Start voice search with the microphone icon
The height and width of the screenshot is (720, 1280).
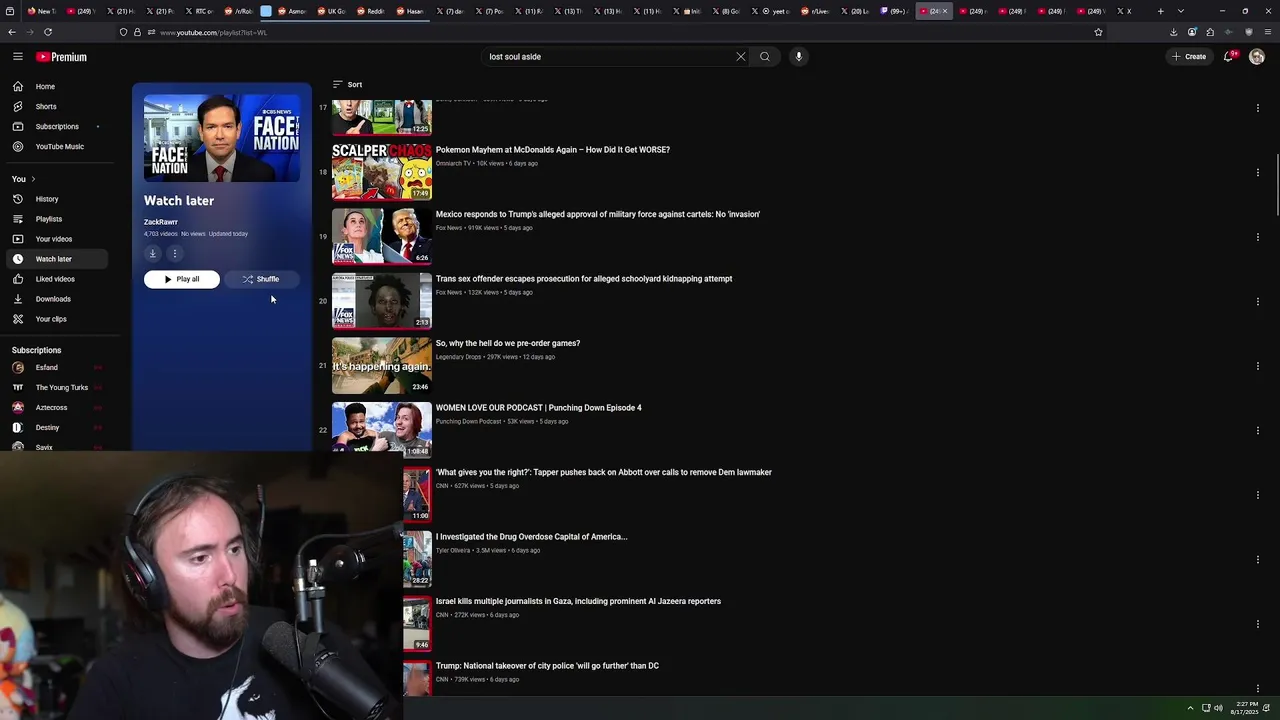tap(799, 57)
